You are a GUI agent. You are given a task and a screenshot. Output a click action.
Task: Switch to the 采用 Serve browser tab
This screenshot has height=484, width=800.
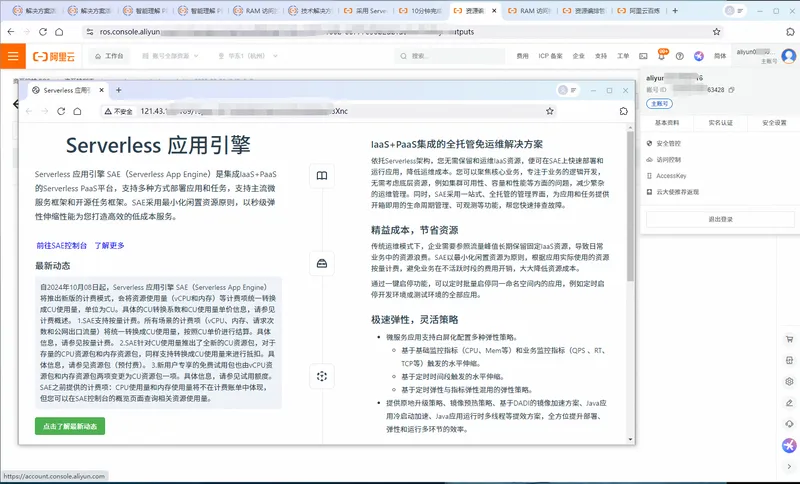click(x=365, y=11)
